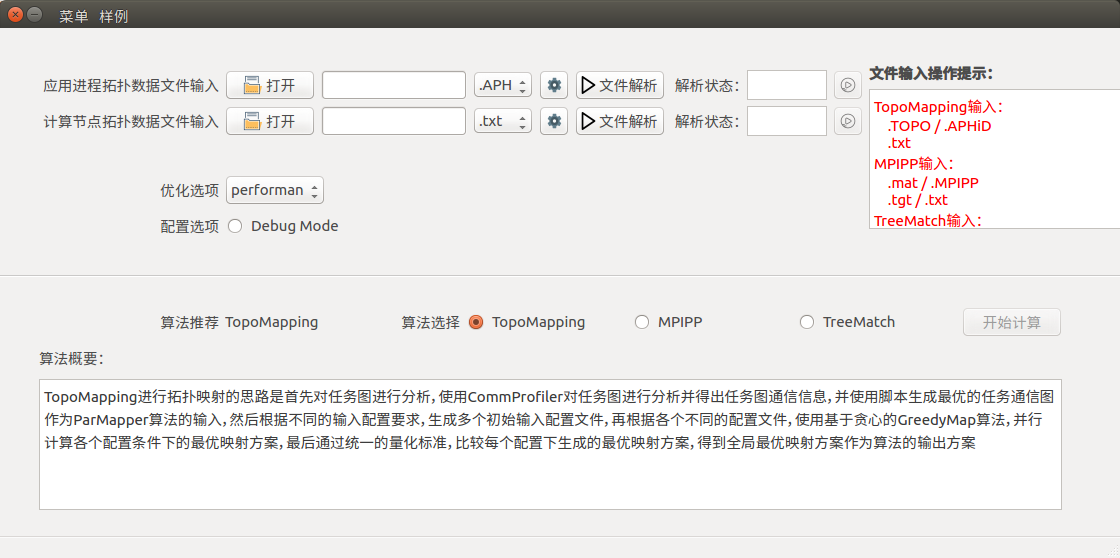Viewport: 1120px width, 558px height.
Task: Click the 文件输入操作提示 hint text panel
Action: point(994,159)
